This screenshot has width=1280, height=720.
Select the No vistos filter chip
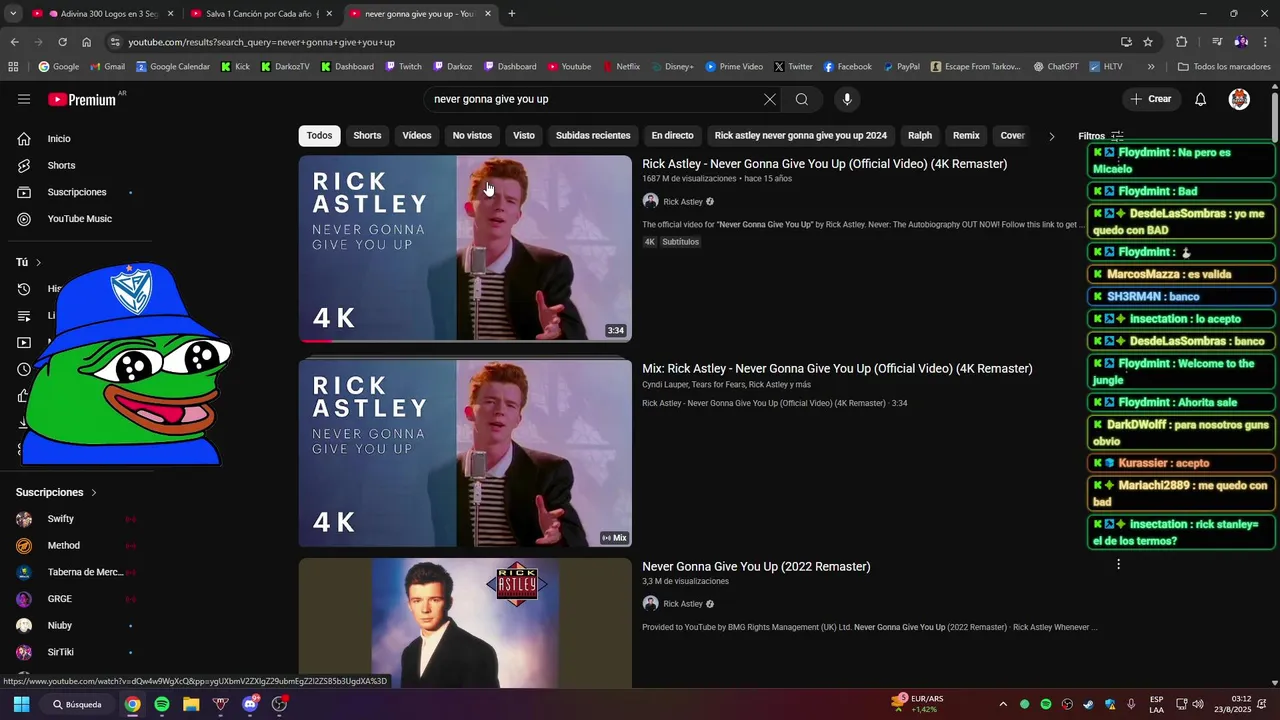pyautogui.click(x=472, y=136)
